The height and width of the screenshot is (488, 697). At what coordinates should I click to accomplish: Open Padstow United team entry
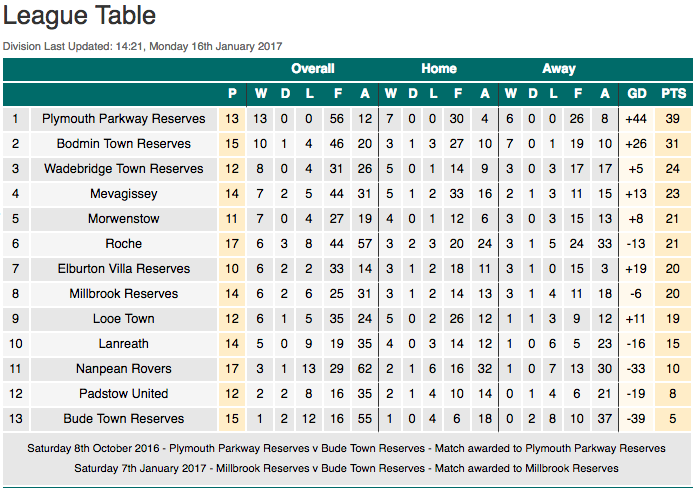coord(124,394)
